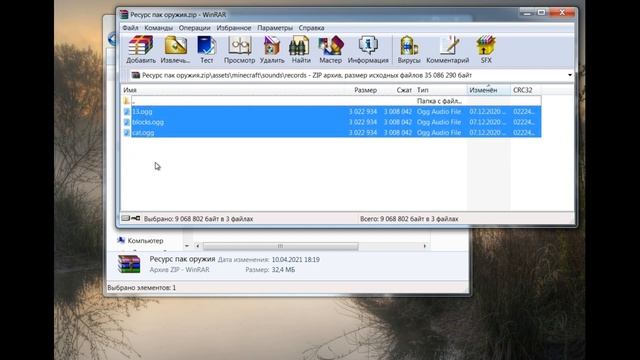This screenshot has width=640, height=360.
Task: Open the Операции menu
Action: click(194, 28)
